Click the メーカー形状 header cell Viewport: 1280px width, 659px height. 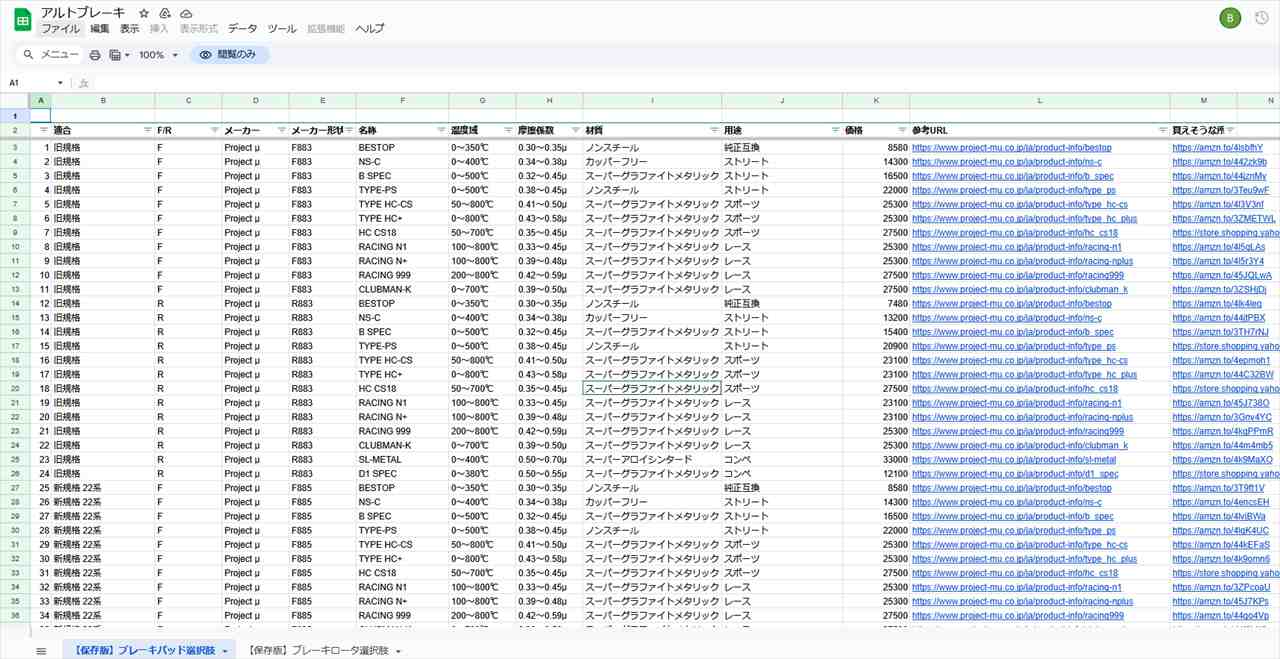click(x=322, y=131)
